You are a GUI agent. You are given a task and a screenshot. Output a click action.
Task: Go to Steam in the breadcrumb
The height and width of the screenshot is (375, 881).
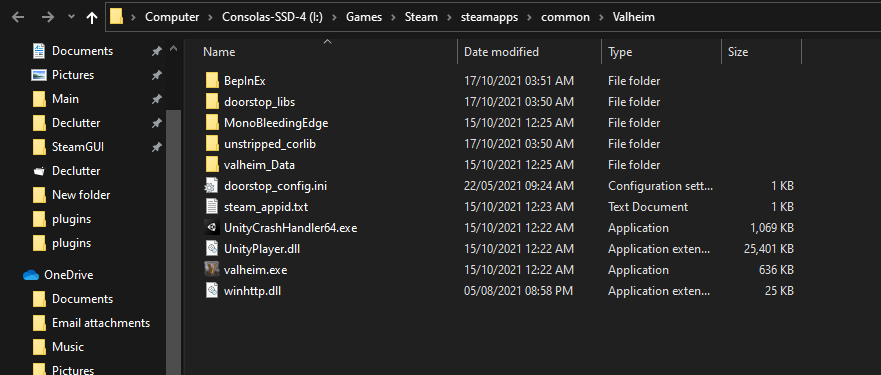coord(421,17)
